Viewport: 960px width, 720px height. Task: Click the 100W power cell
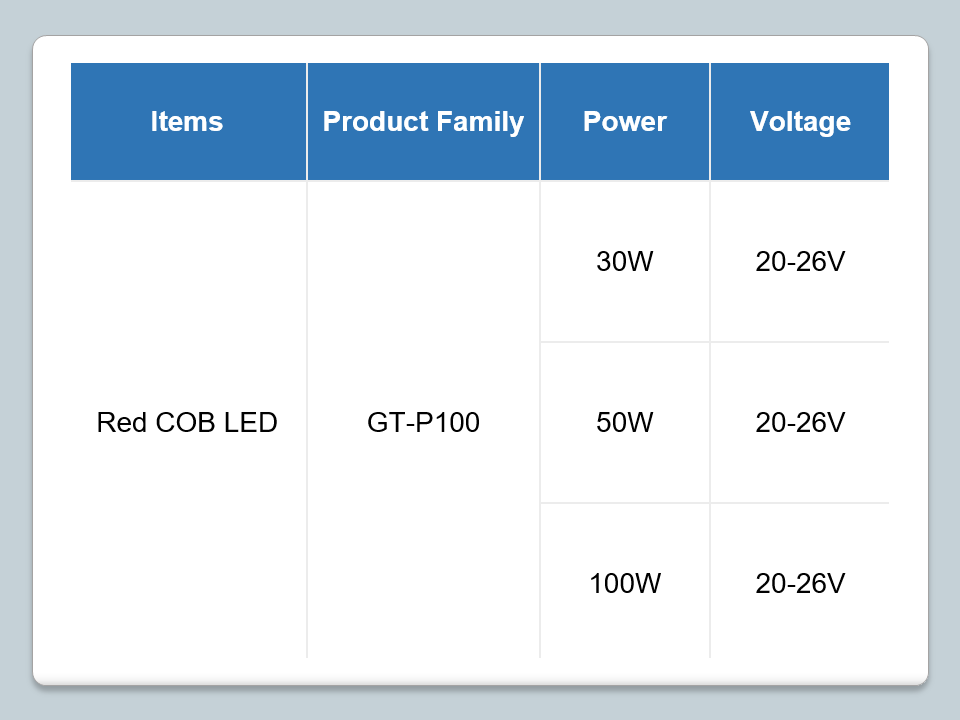625,583
